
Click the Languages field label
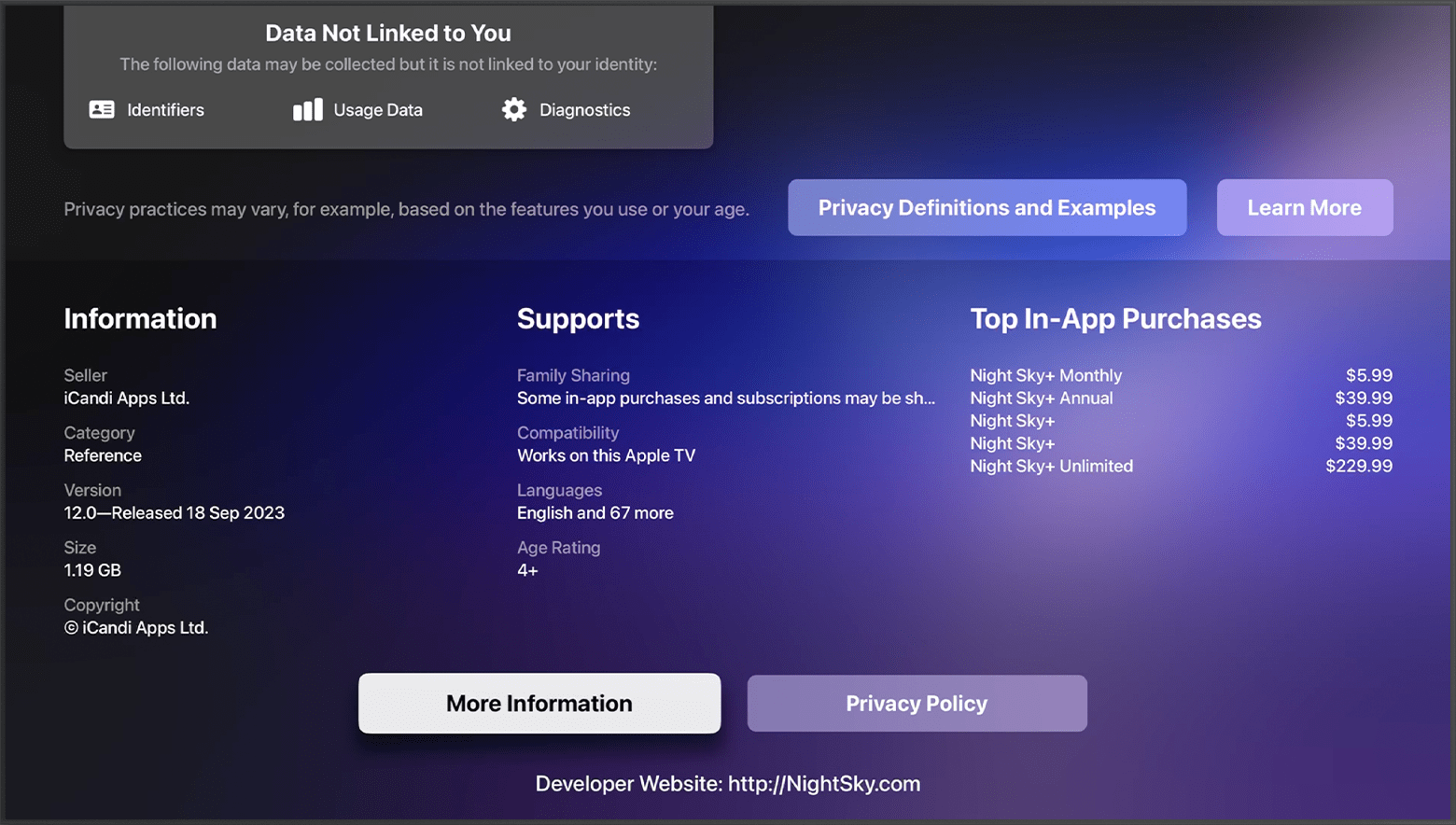point(559,491)
